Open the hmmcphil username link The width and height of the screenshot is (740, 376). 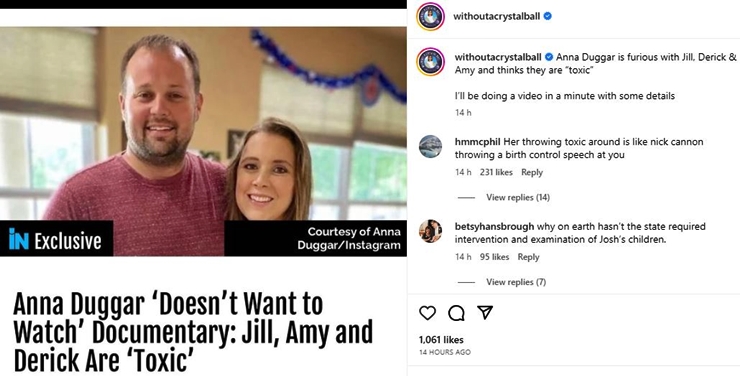(478, 142)
